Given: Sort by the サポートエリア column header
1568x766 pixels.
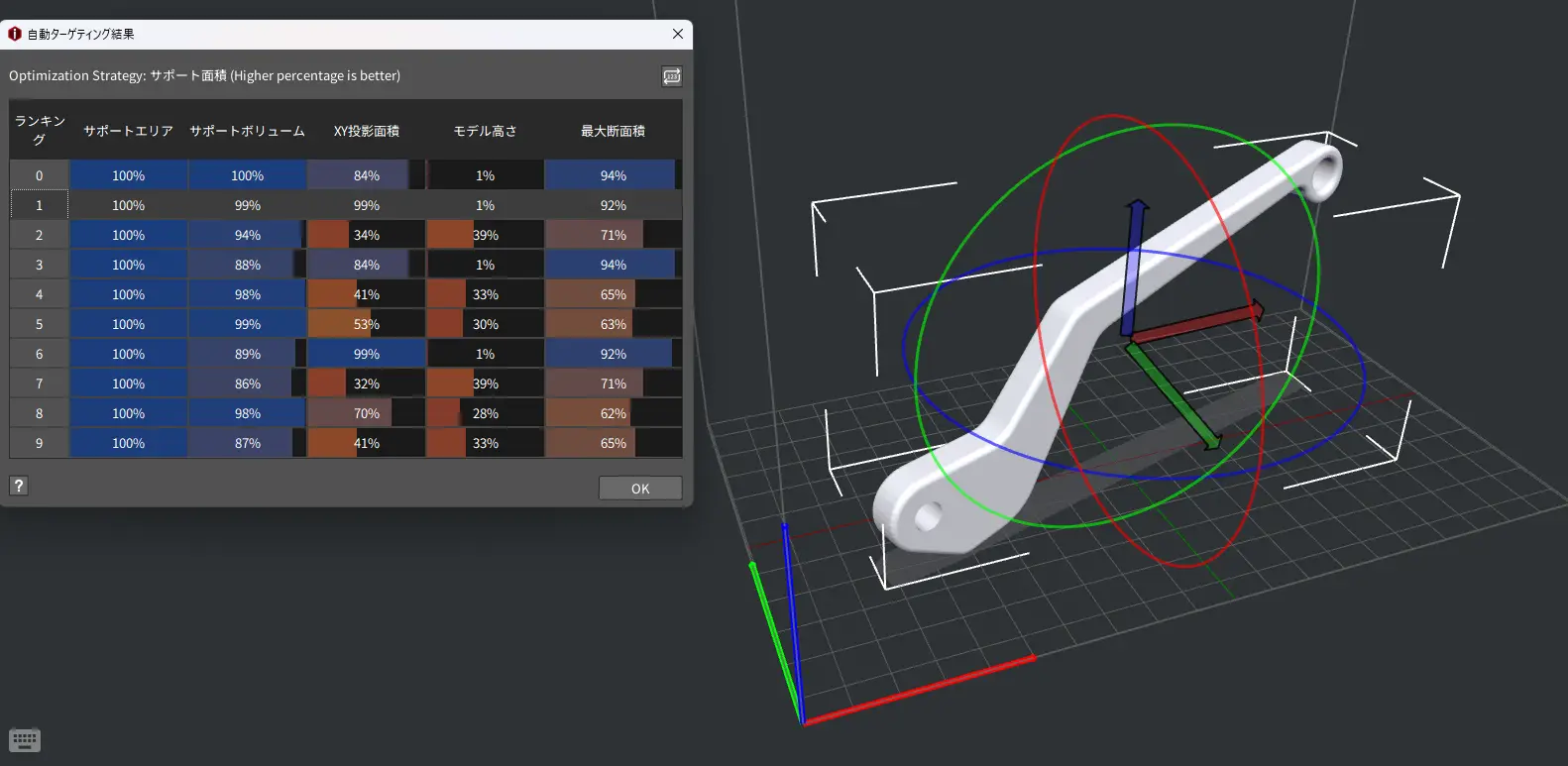Looking at the screenshot, I should point(128,131).
